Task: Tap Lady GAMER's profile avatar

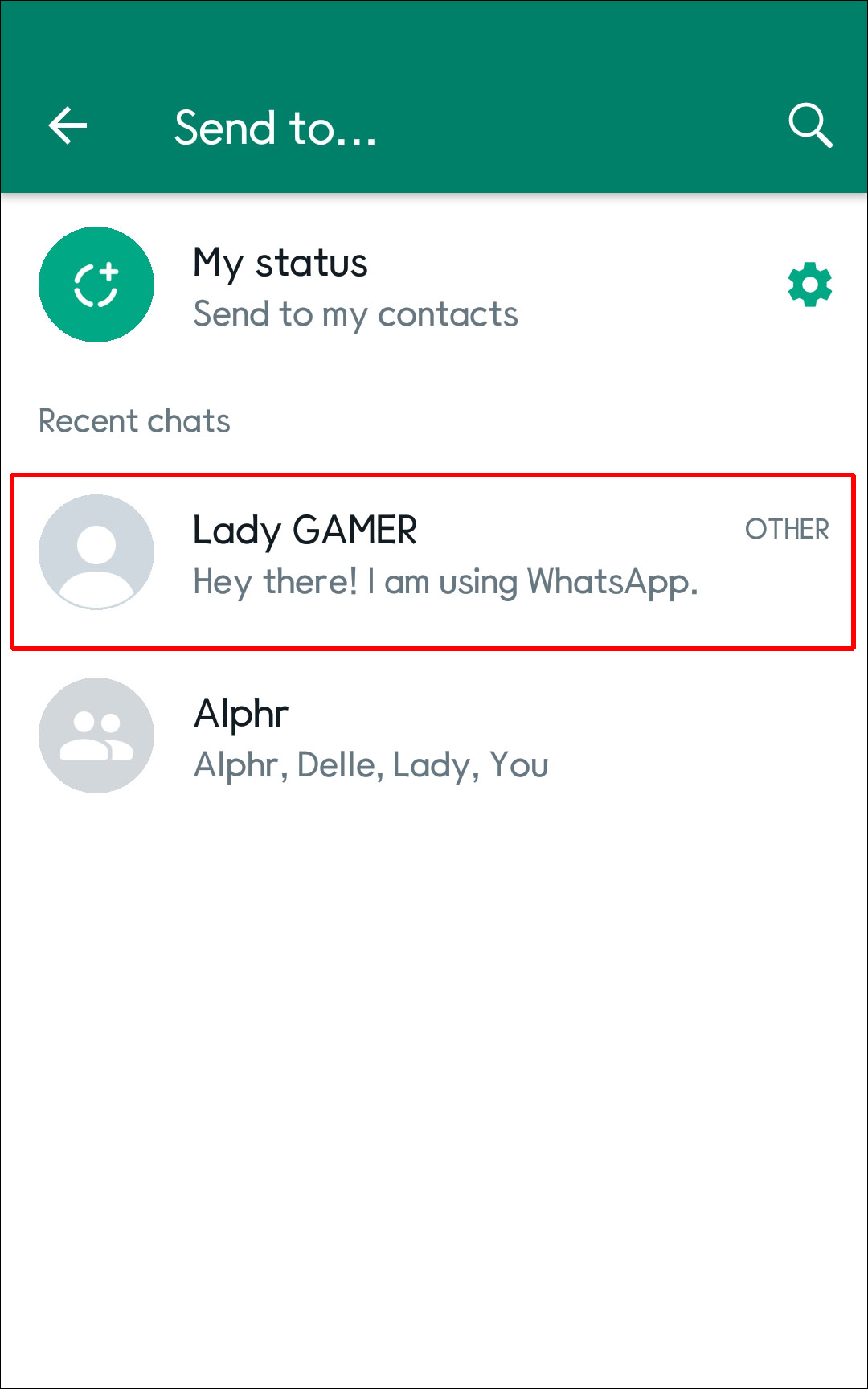Action: point(96,552)
